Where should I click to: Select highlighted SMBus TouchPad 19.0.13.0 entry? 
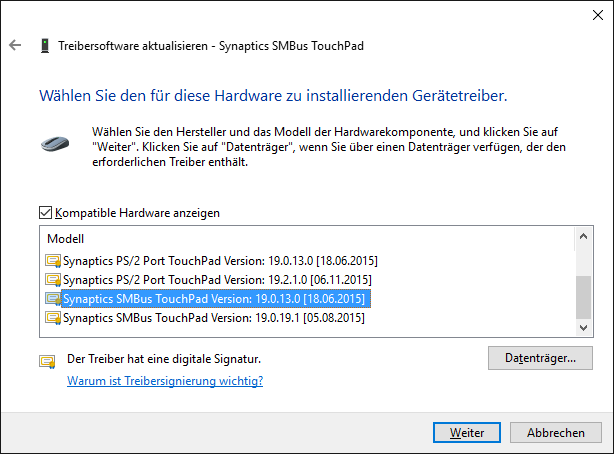click(213, 299)
